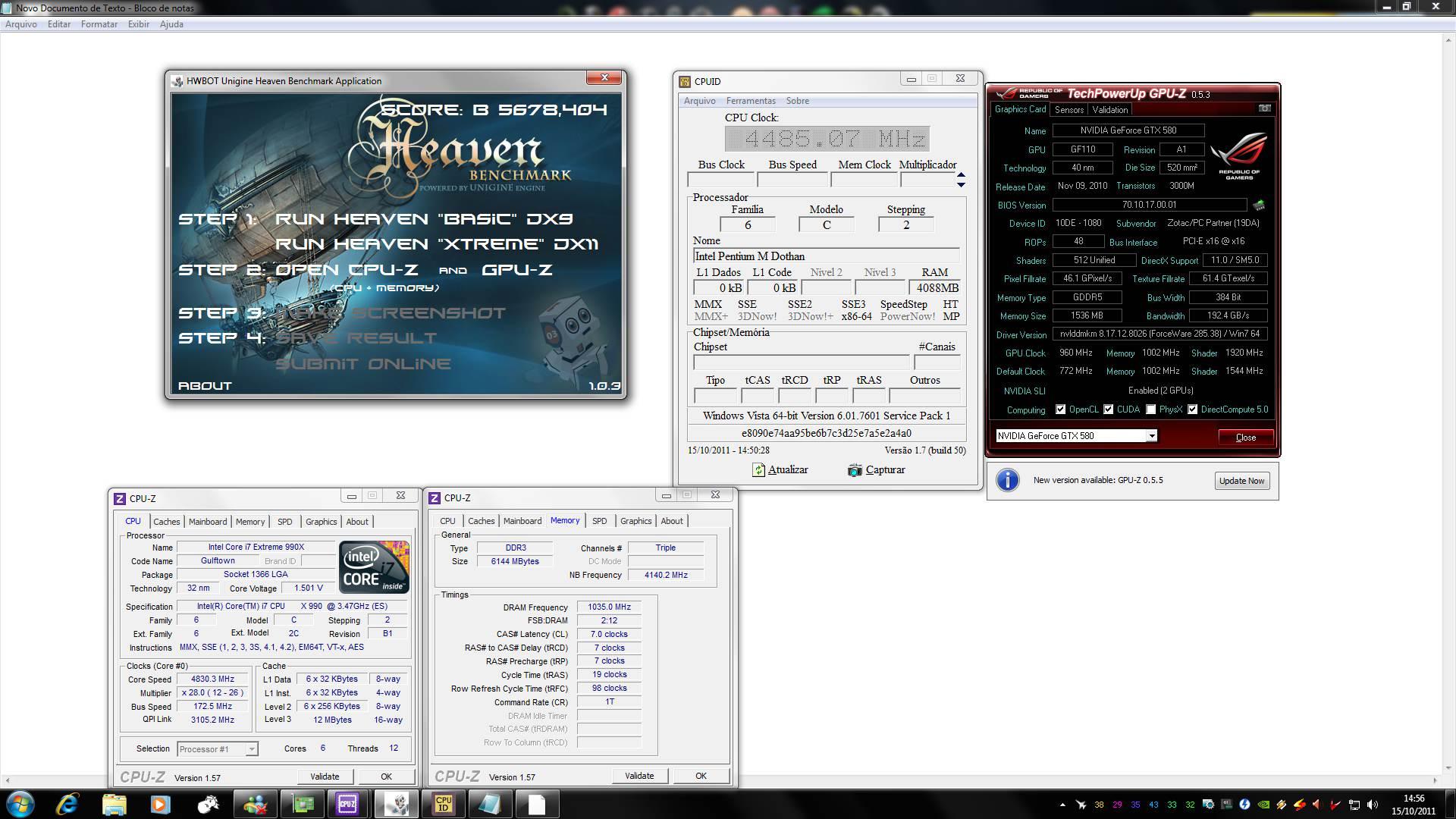The image size is (1456, 819).
Task: Toggle the CUDA checkbox in GPU-Z
Action: (1108, 409)
